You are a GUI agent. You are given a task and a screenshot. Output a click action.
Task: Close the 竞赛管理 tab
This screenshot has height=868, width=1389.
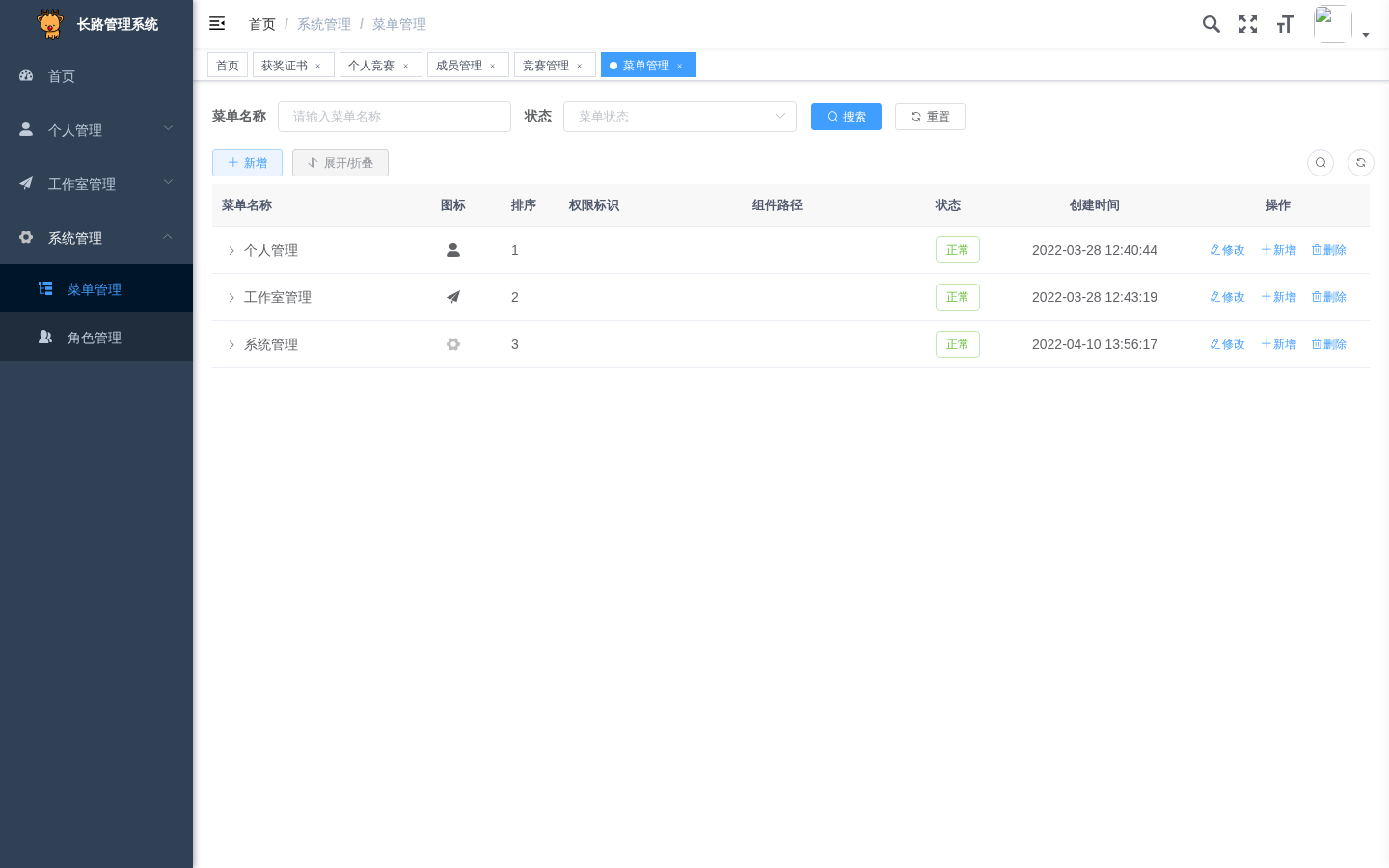tap(580, 66)
